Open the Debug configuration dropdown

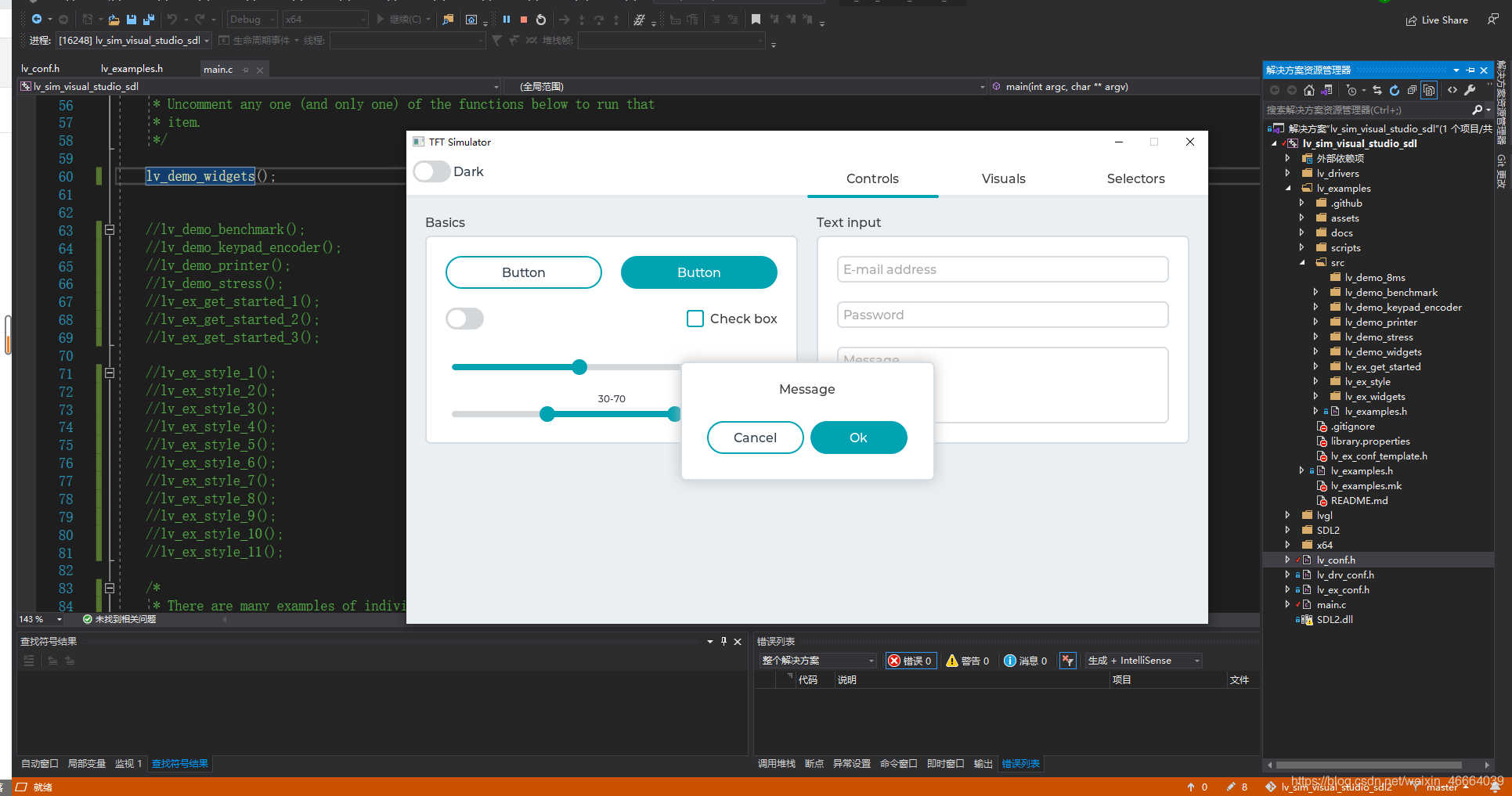[x=252, y=20]
